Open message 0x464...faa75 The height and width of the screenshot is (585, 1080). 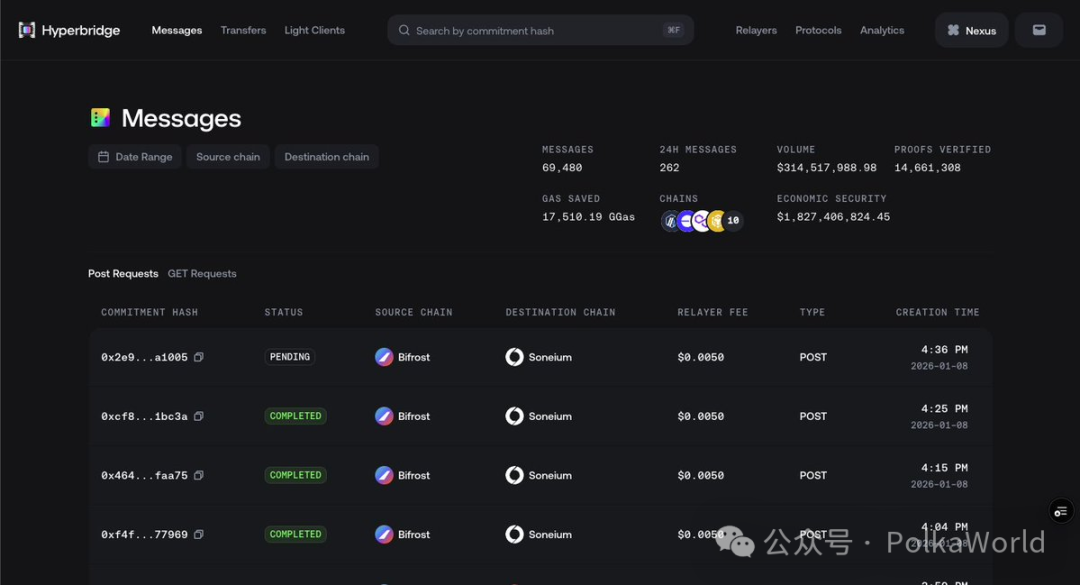tap(145, 475)
